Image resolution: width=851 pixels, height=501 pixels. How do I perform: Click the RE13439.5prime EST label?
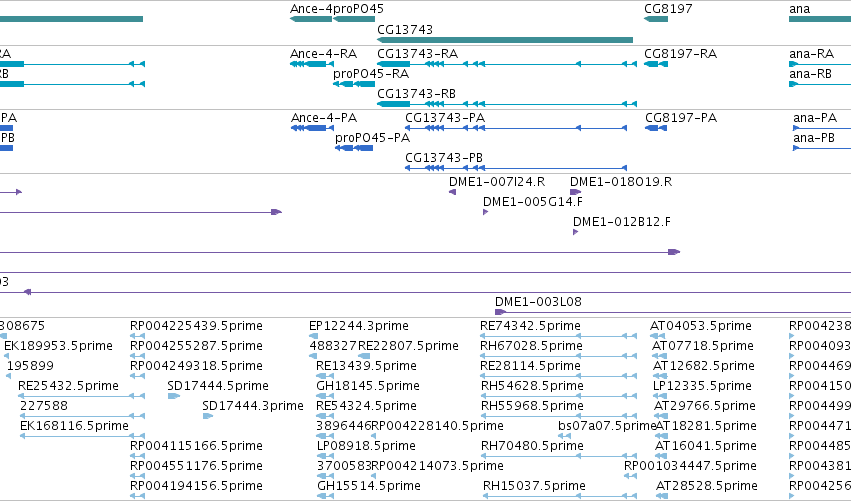[366, 366]
